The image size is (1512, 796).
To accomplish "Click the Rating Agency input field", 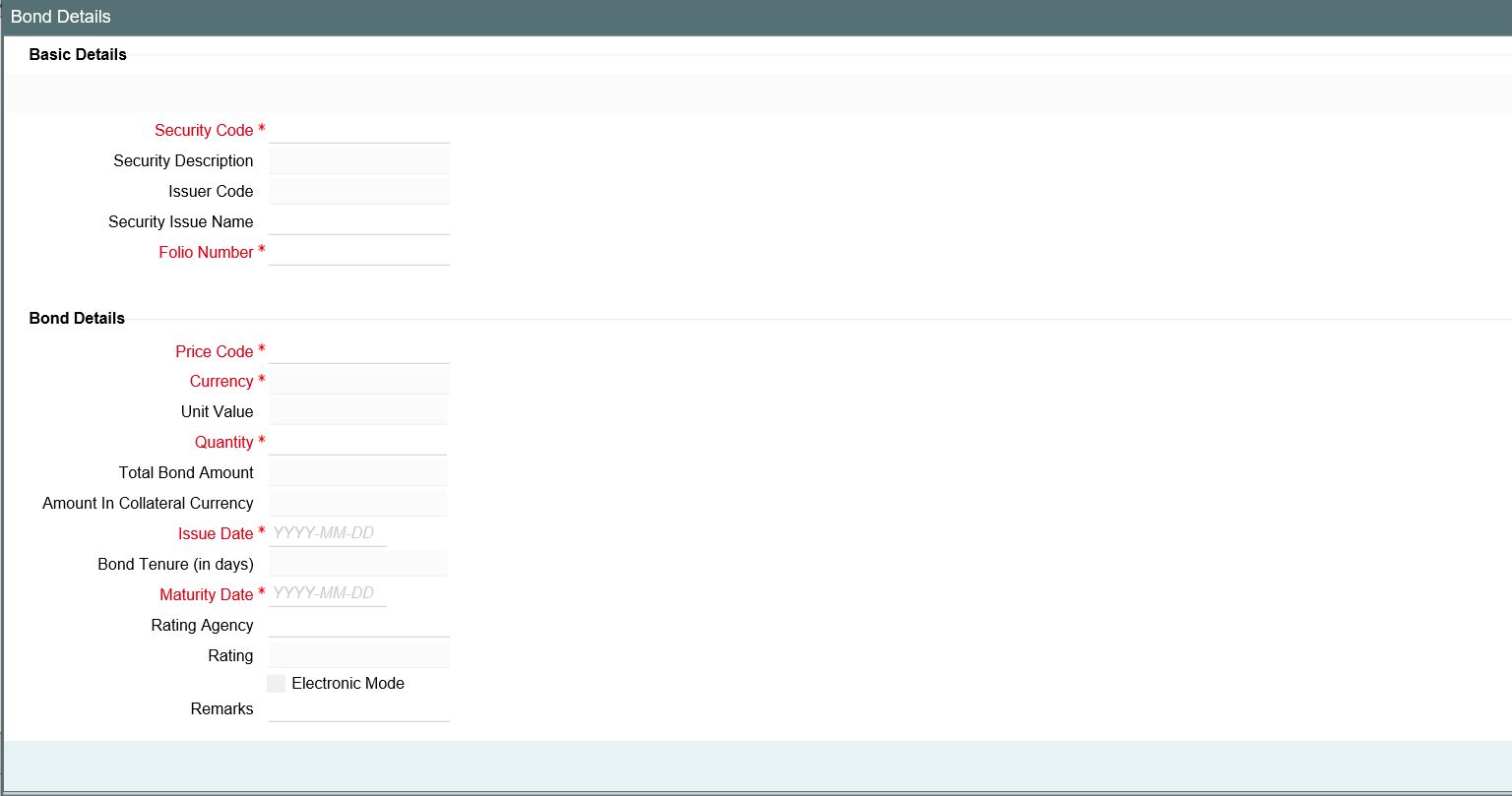I will [x=359, y=625].
